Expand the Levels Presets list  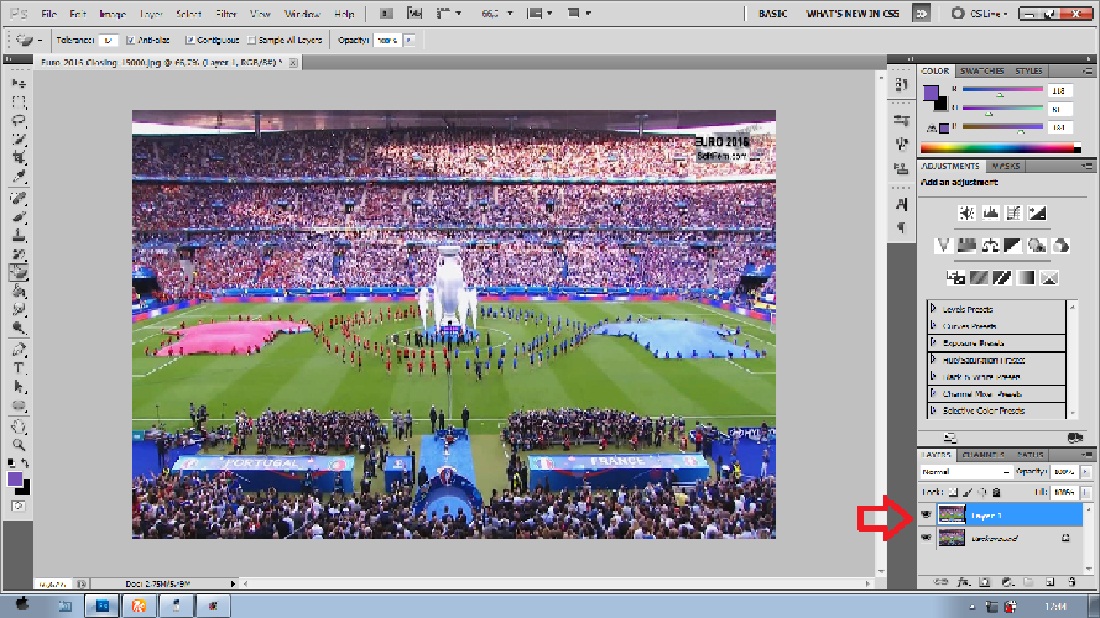click(933, 310)
